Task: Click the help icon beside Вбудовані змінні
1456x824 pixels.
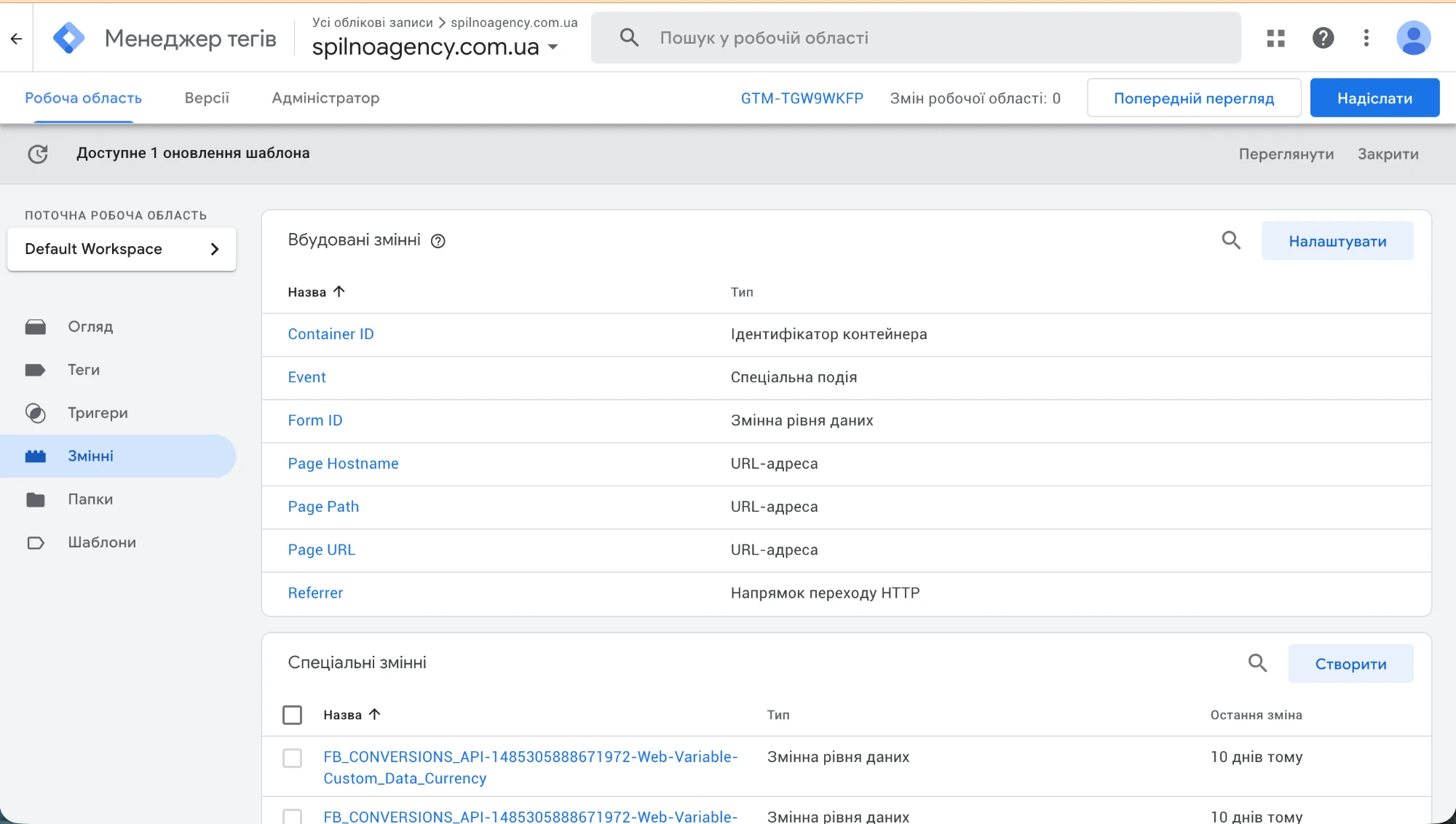Action: tap(438, 241)
